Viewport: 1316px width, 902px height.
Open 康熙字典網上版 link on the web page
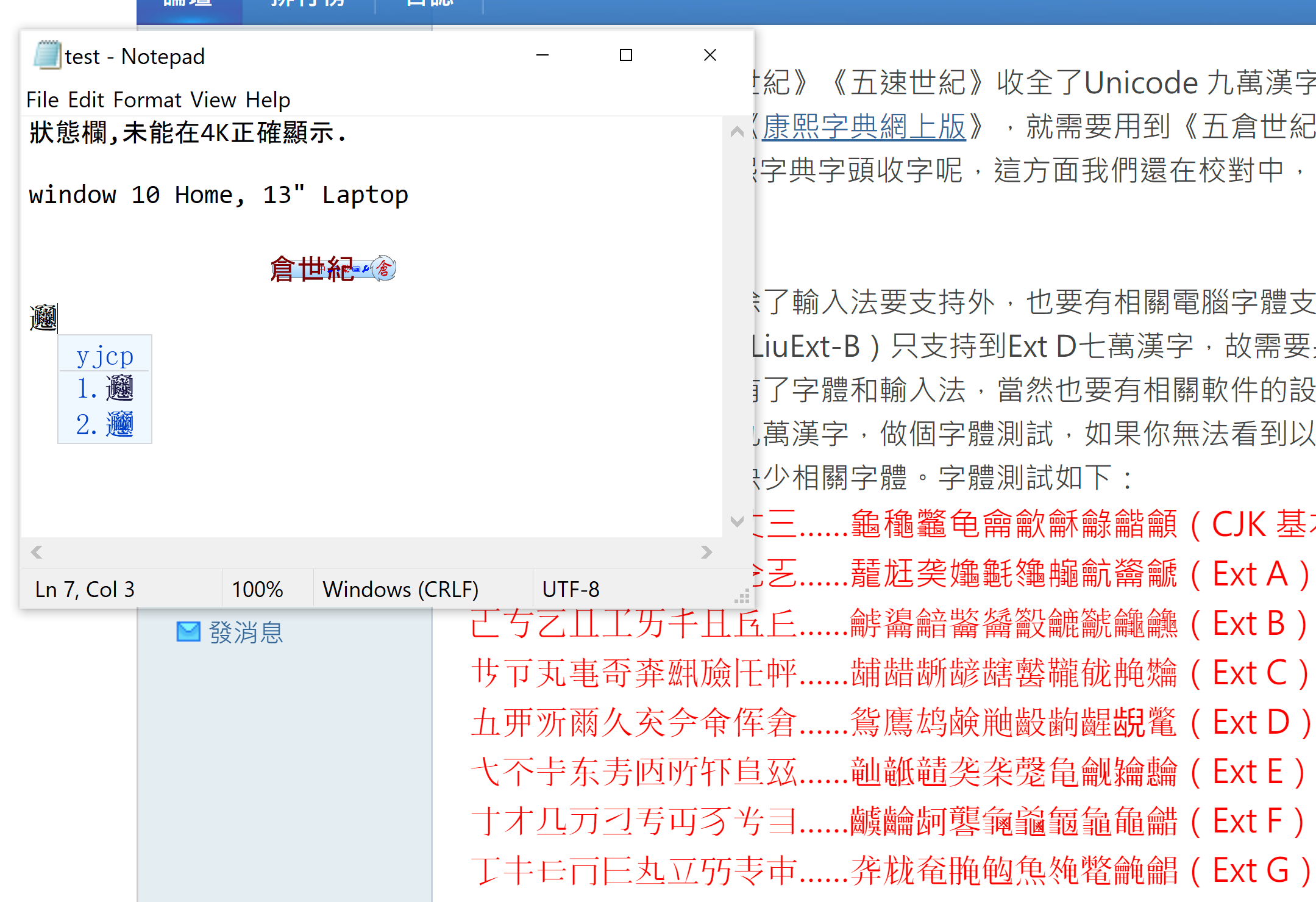pos(864,126)
